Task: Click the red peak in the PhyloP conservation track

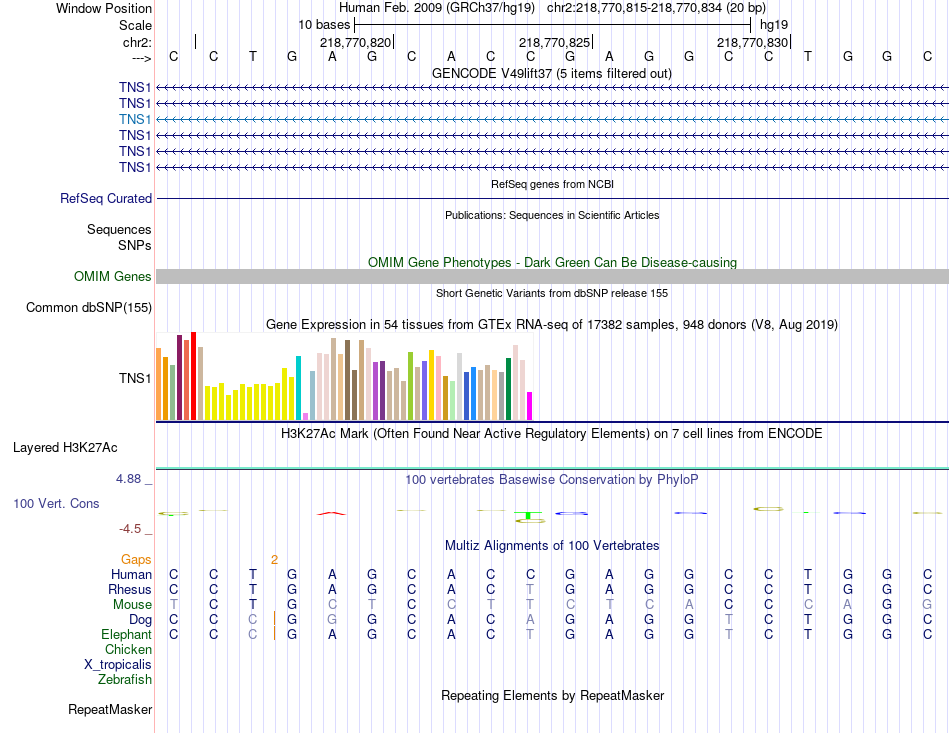Action: [331, 514]
